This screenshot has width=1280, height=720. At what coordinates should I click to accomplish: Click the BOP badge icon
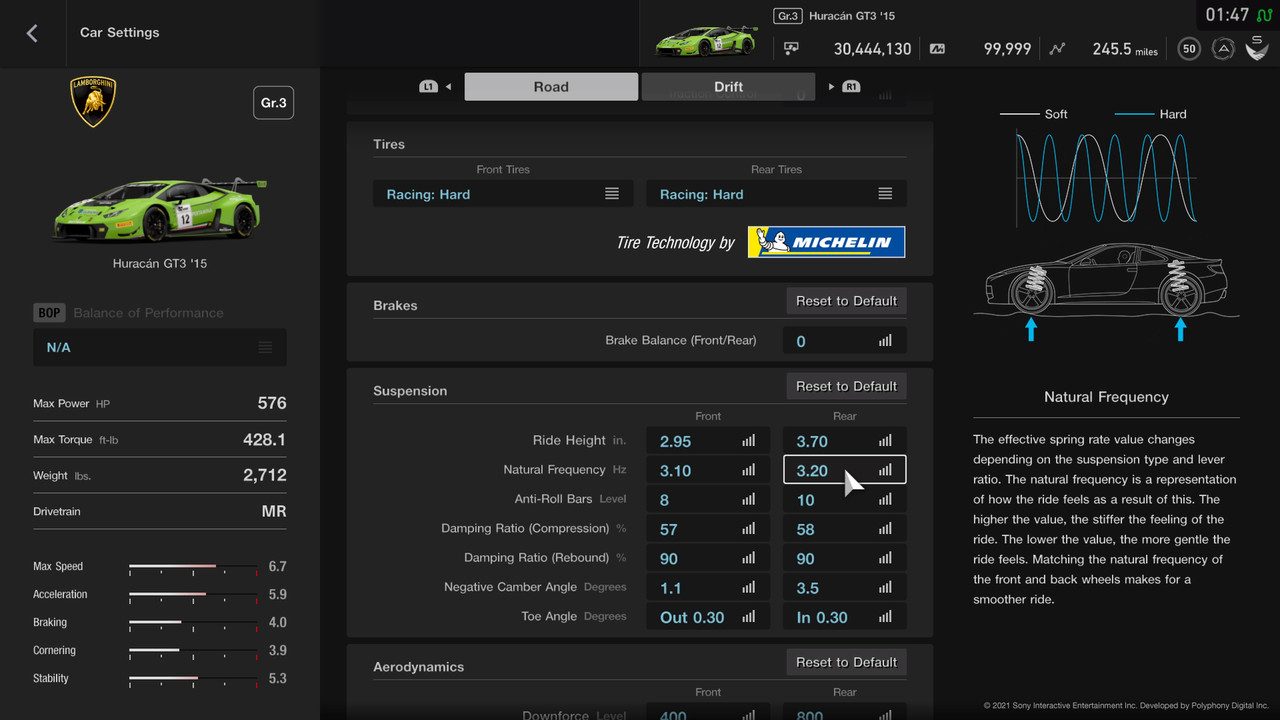coord(49,312)
